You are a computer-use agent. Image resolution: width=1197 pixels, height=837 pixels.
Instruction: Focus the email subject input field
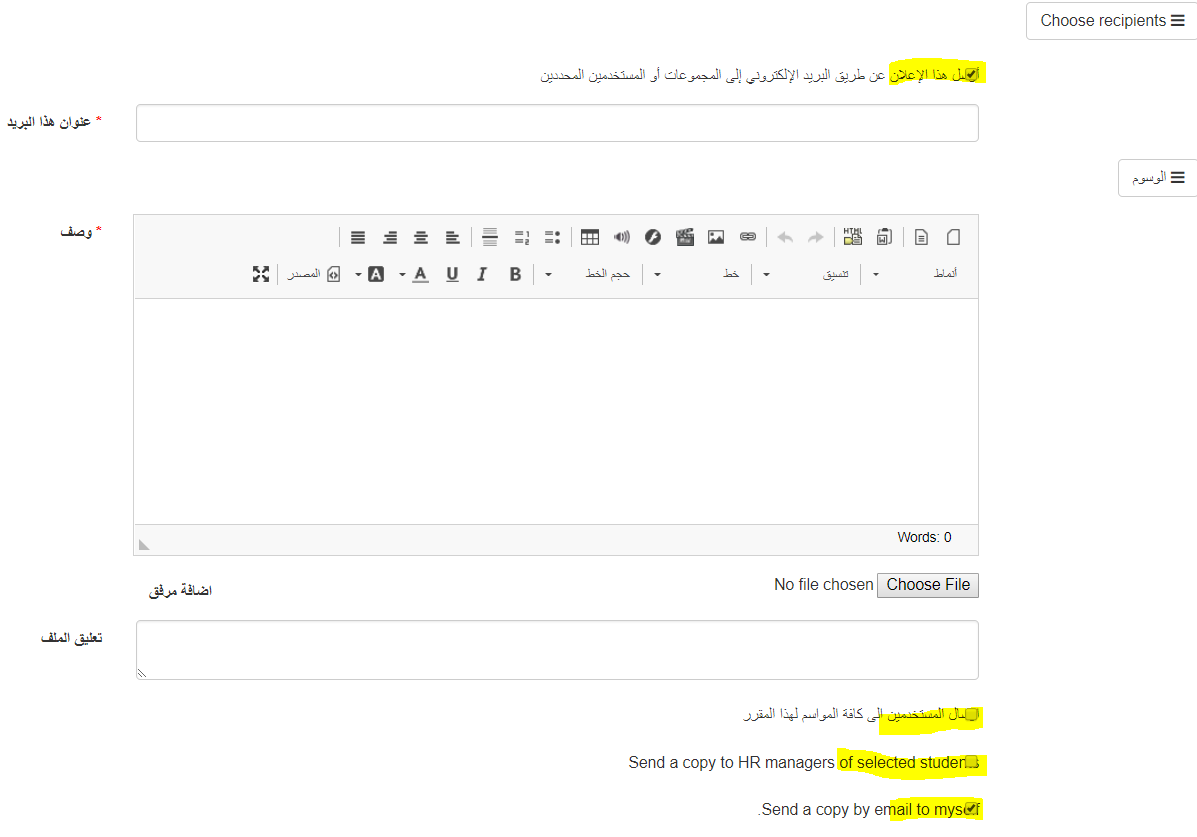(x=557, y=123)
